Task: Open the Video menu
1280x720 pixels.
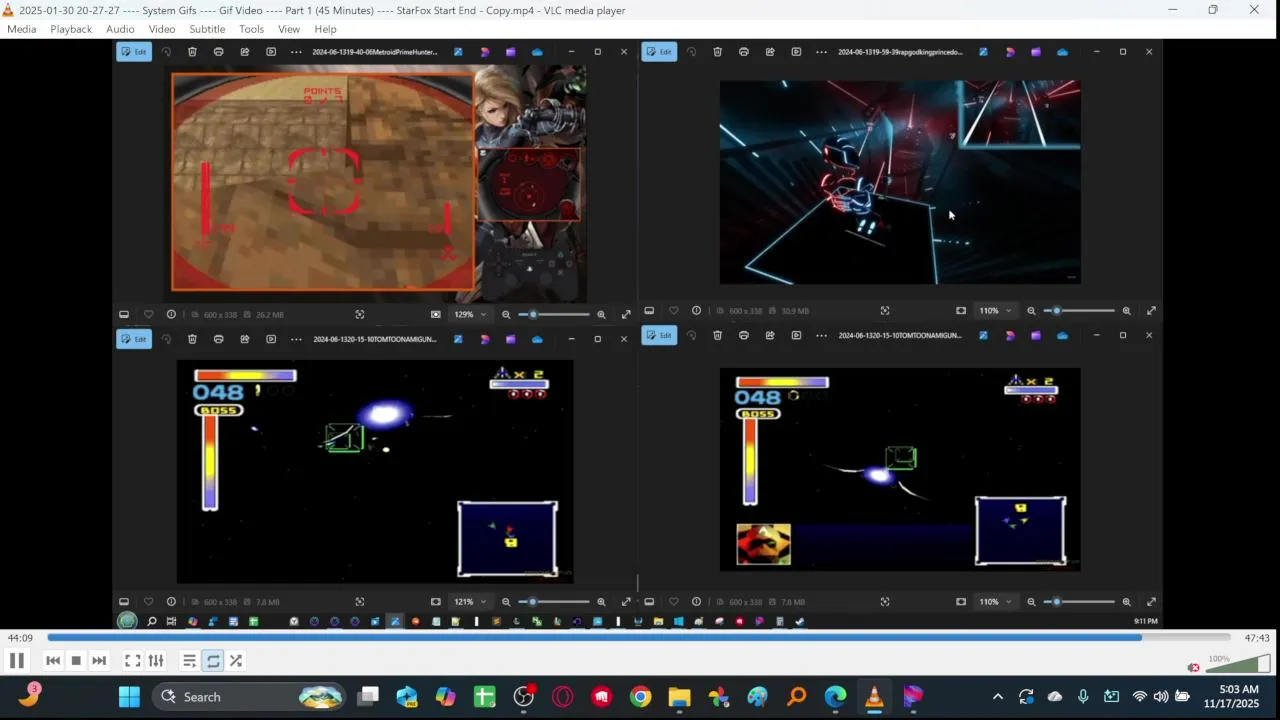Action: (x=162, y=29)
